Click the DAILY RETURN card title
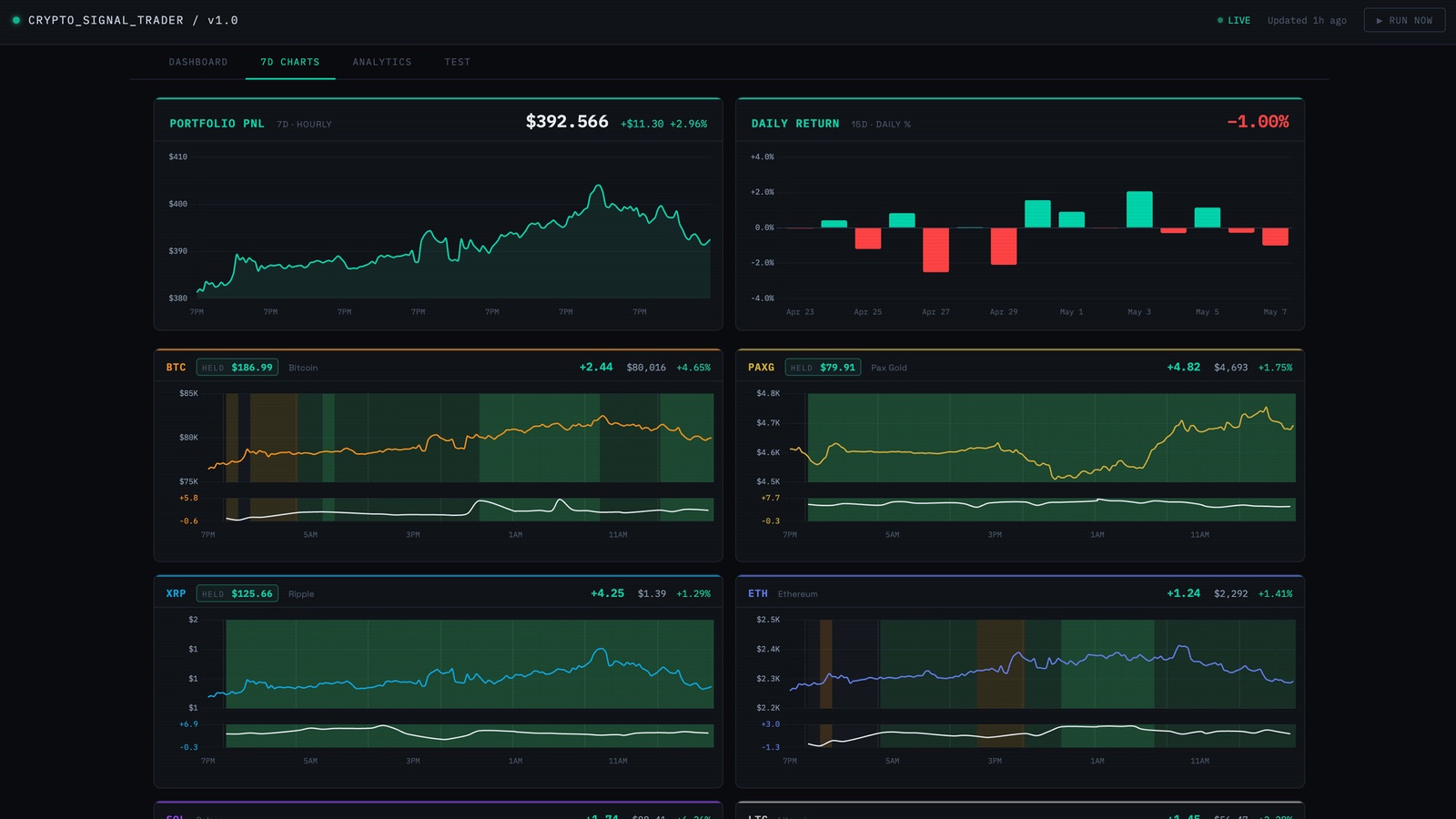 [795, 124]
